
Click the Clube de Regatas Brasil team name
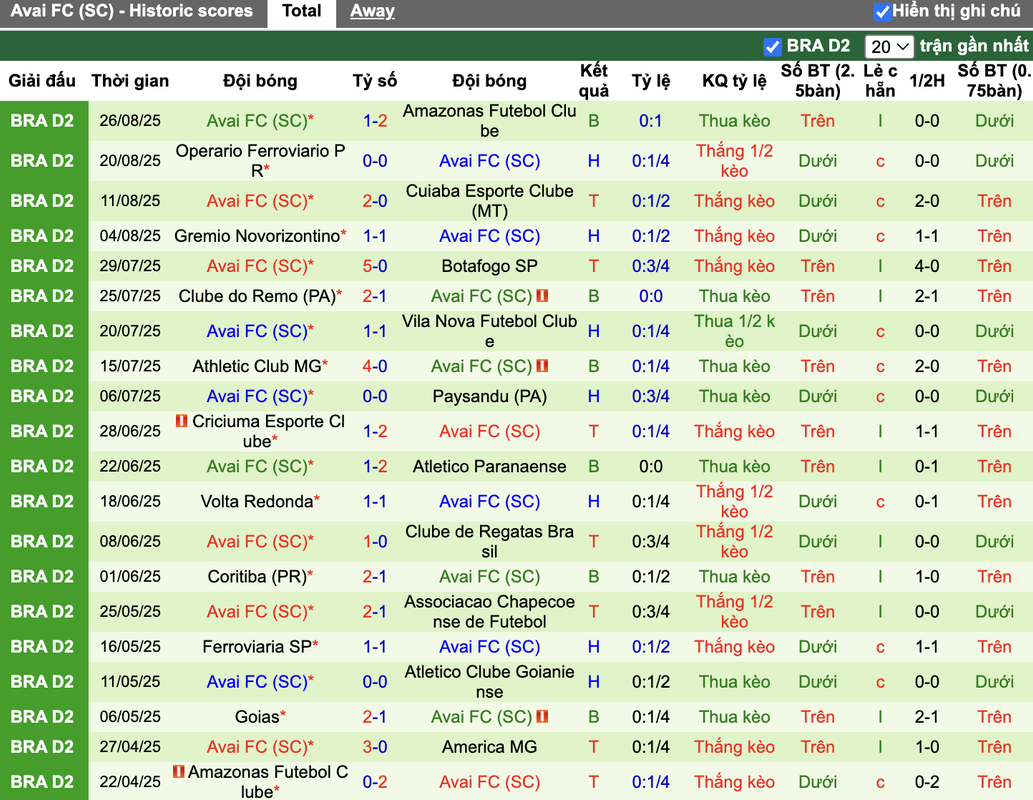(x=489, y=541)
